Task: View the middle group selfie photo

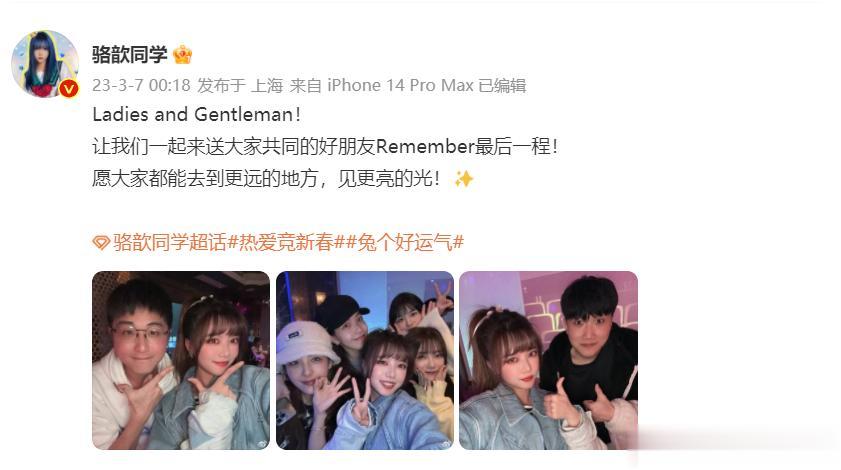Action: tap(365, 360)
